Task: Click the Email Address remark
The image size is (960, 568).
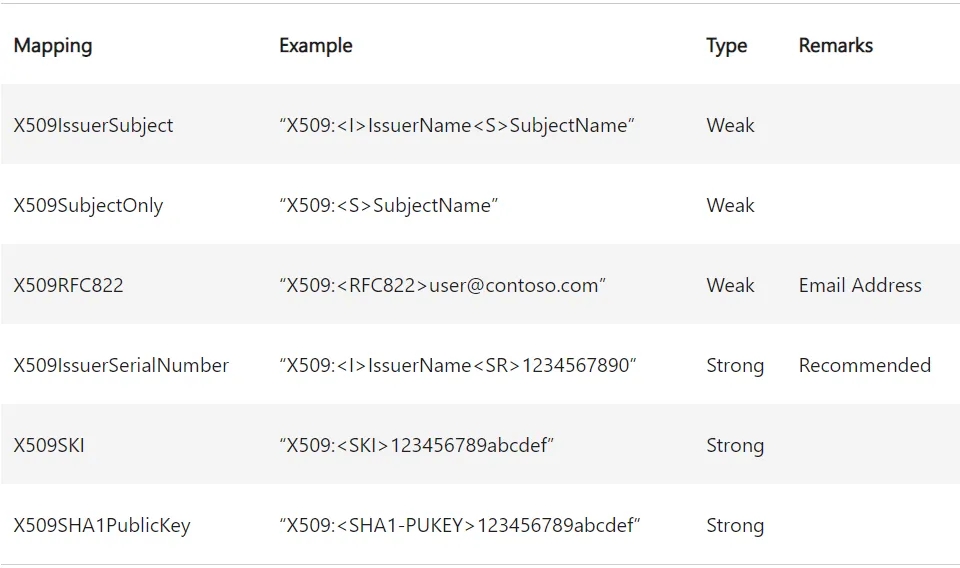Action: [x=860, y=285]
